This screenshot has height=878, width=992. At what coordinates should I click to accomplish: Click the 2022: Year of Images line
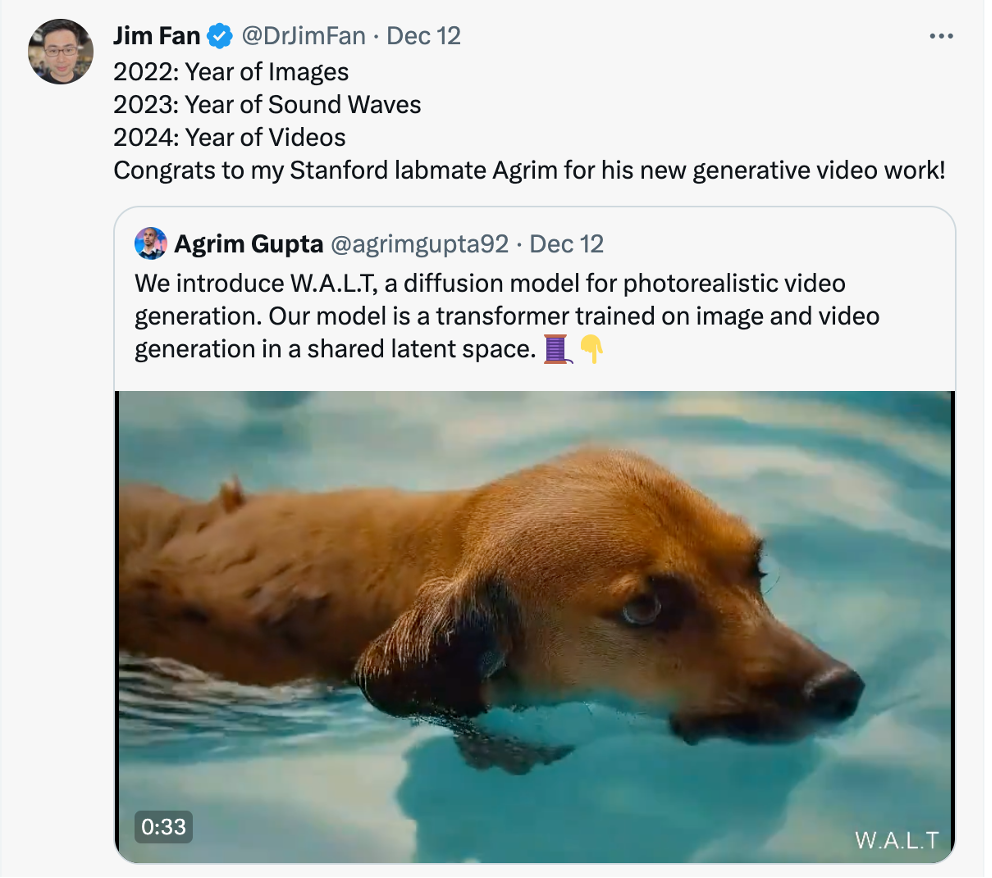coord(231,71)
